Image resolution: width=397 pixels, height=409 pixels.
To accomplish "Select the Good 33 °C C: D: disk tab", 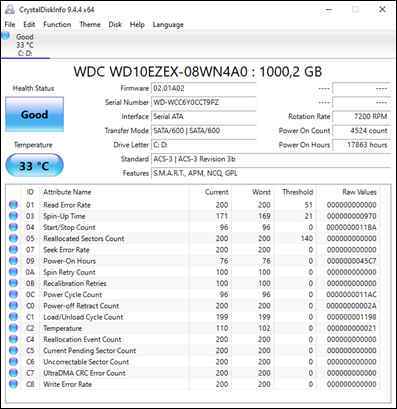I will [25, 45].
